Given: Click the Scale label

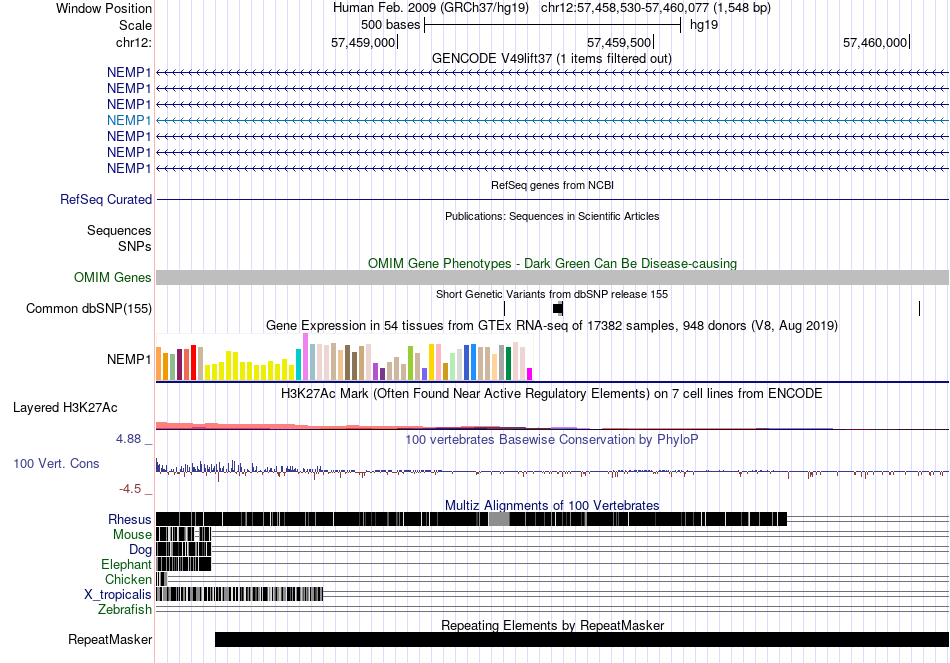Looking at the screenshot, I should 135,25.
